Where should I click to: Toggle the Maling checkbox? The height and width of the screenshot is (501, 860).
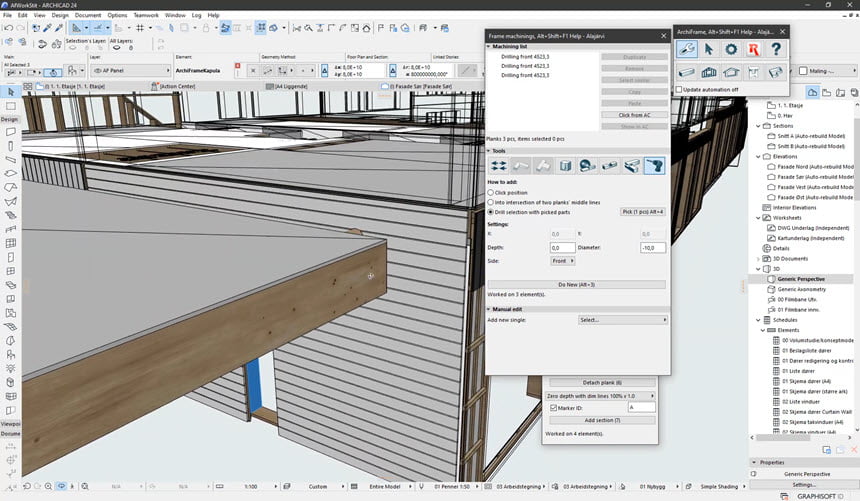(804, 71)
